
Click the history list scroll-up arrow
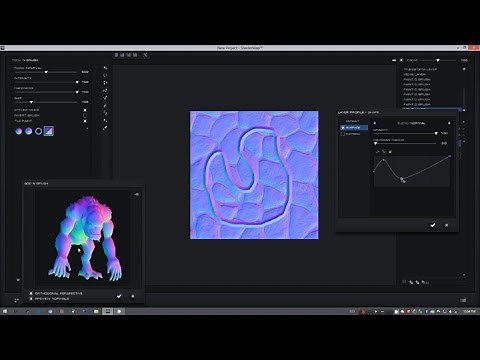[464, 69]
